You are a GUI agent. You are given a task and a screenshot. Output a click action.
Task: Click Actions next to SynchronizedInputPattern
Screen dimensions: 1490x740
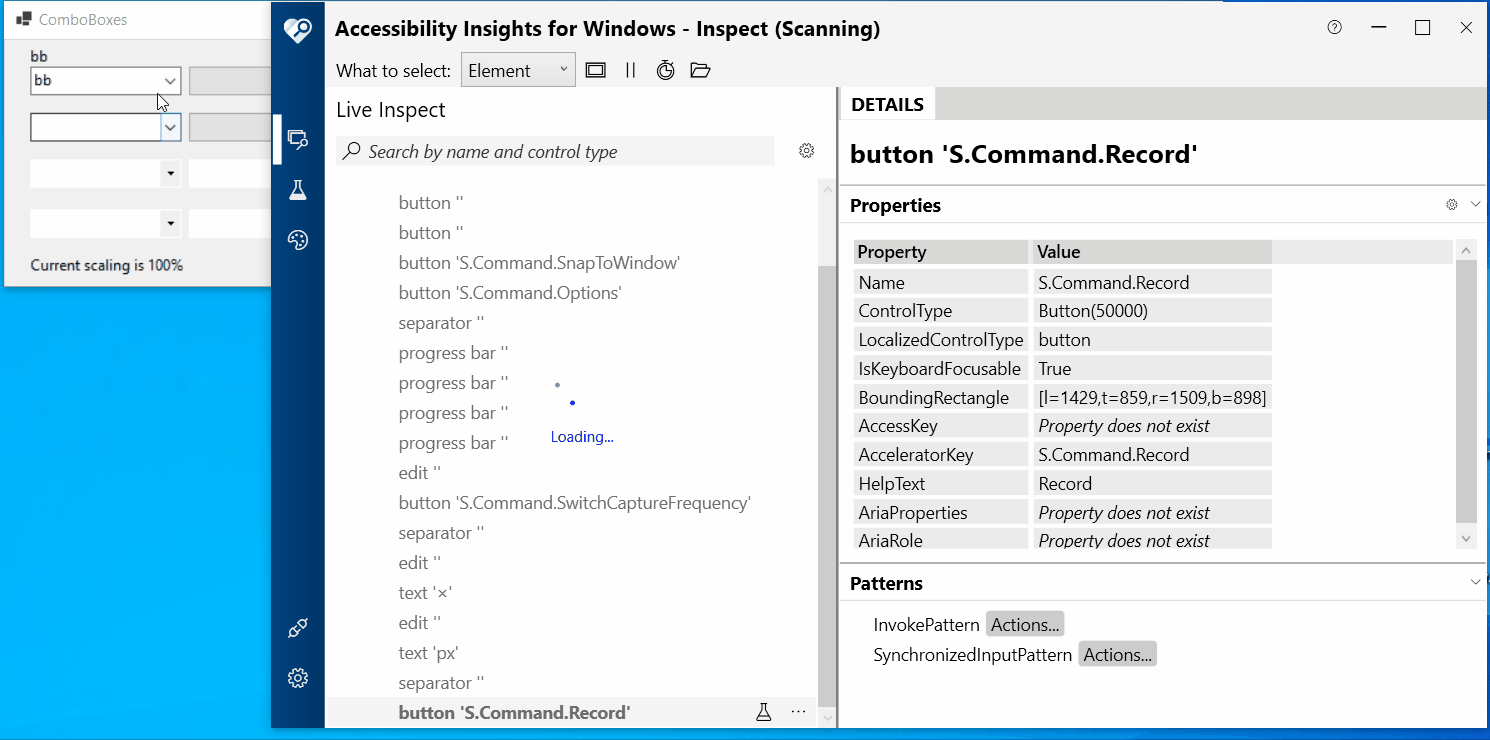click(1117, 653)
